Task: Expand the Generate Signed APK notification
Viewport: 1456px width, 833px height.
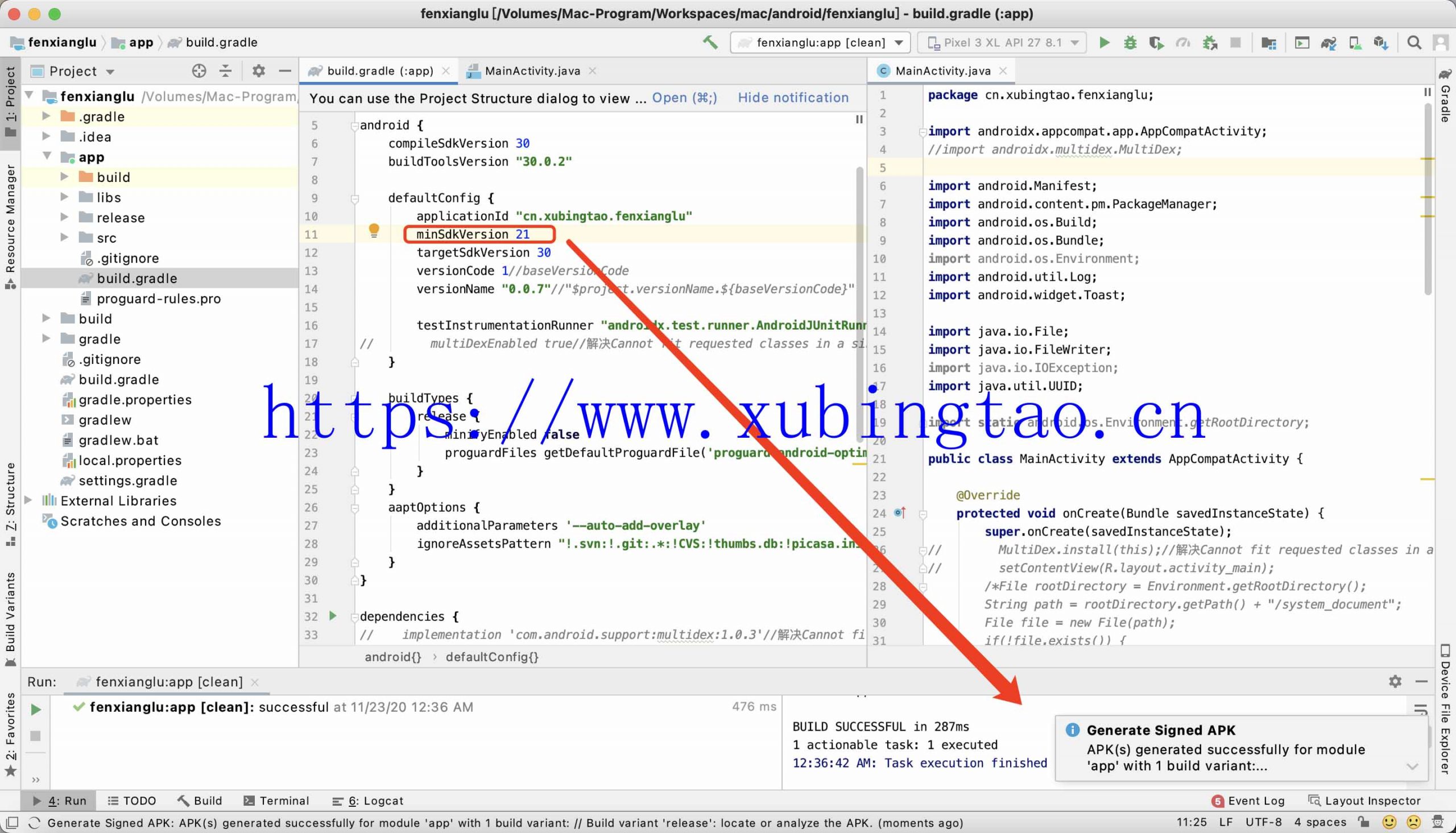Action: click(x=1412, y=766)
